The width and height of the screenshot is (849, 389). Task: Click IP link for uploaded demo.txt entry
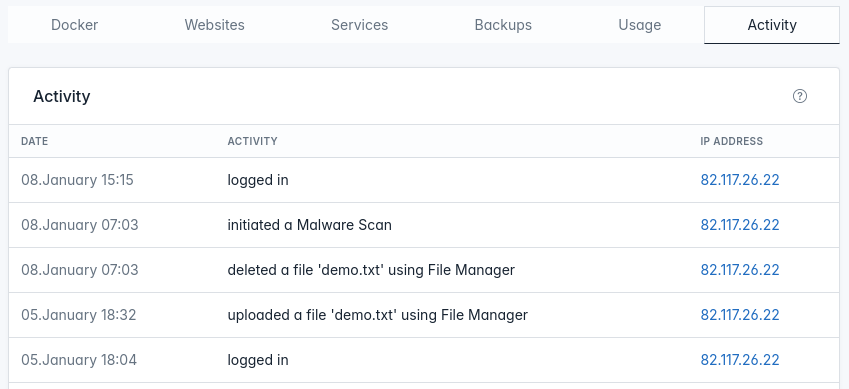(740, 315)
